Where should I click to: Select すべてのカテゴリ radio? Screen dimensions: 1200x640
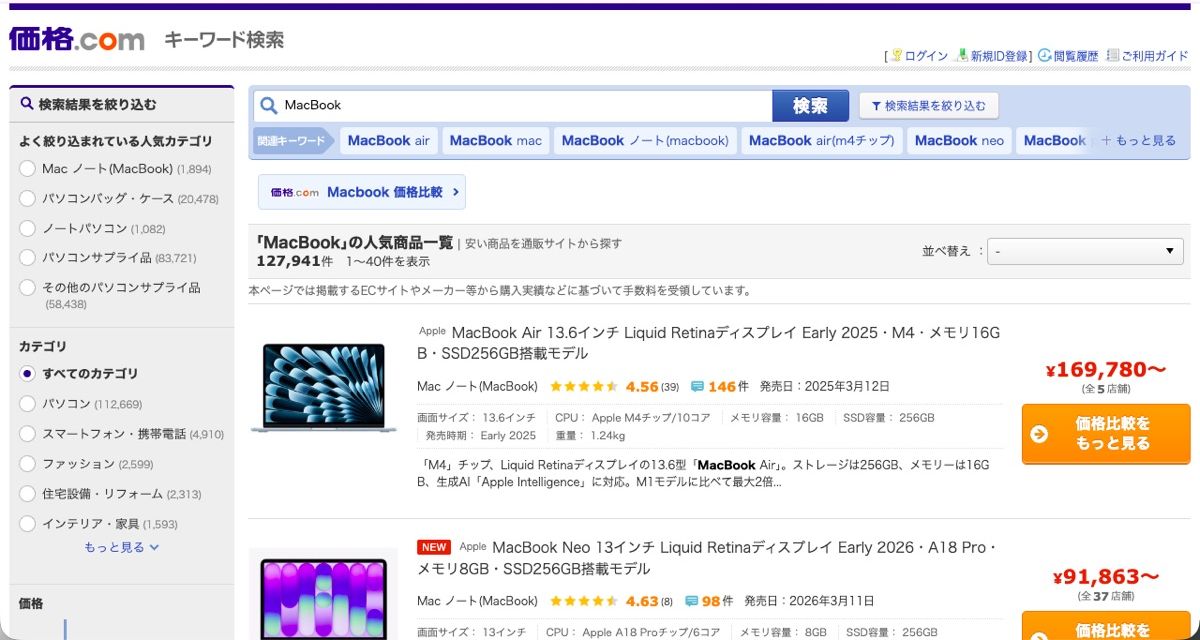27,374
